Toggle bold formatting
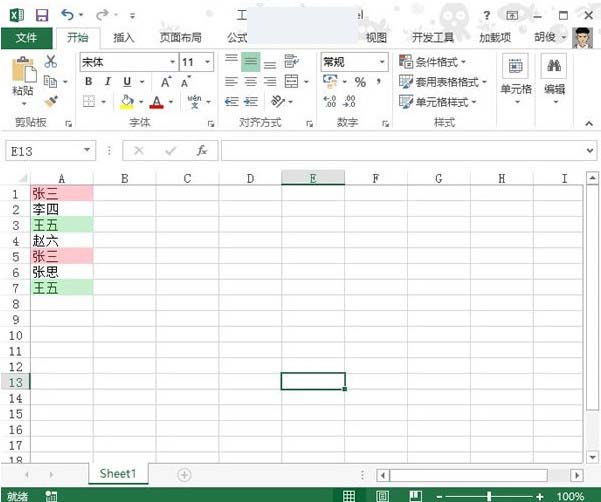The image size is (601, 502). pos(89,81)
